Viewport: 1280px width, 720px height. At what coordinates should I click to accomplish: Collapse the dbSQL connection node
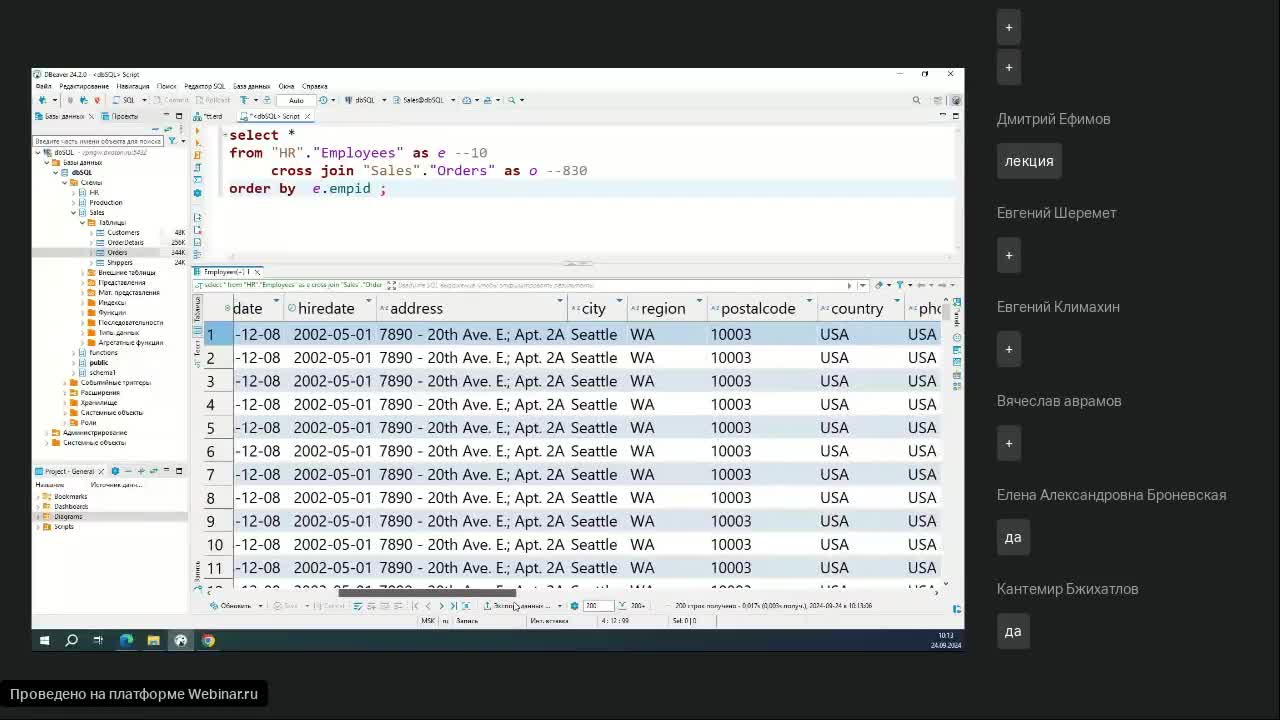(x=38, y=153)
